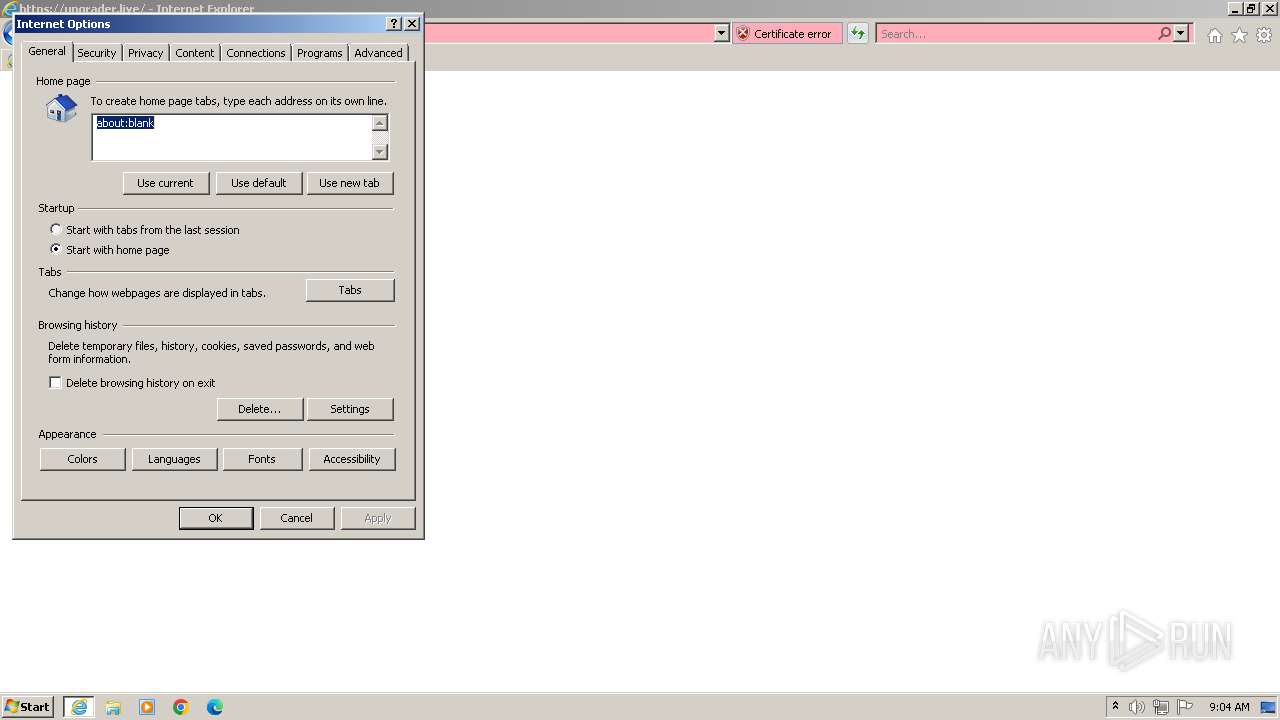The image size is (1280, 720).
Task: Click the house icon in Home page section
Action: [61, 108]
